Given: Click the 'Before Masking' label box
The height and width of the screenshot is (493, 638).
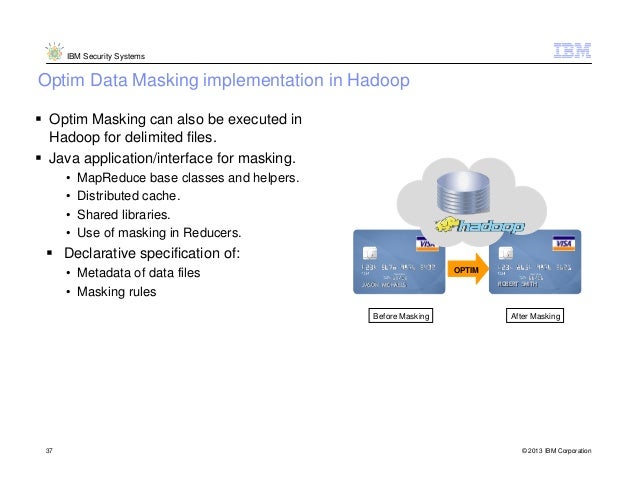Looking at the screenshot, I should tap(401, 316).
